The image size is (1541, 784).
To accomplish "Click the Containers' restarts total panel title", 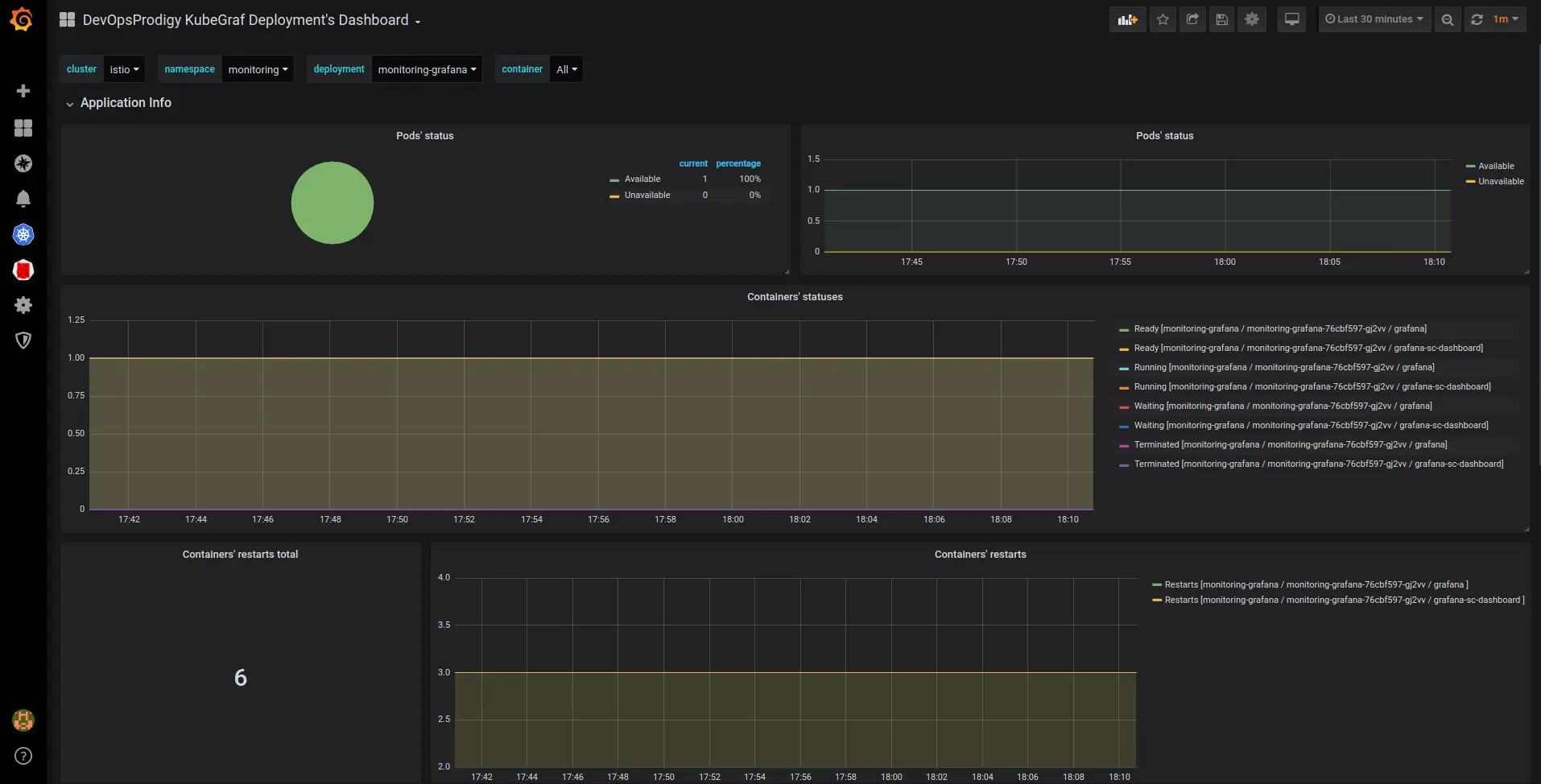I will (240, 554).
